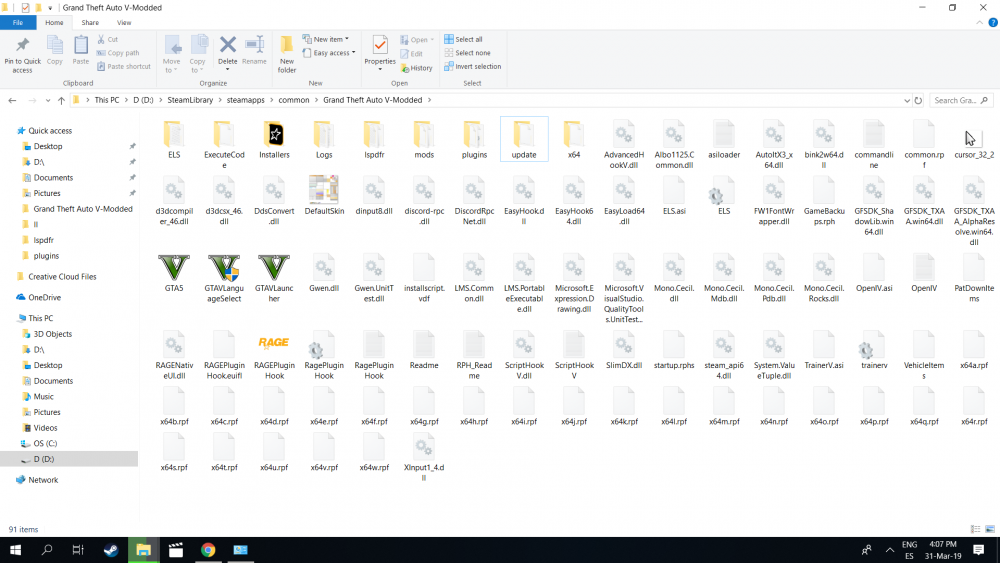Refresh the current folder view
1000x563 pixels.
918,101
